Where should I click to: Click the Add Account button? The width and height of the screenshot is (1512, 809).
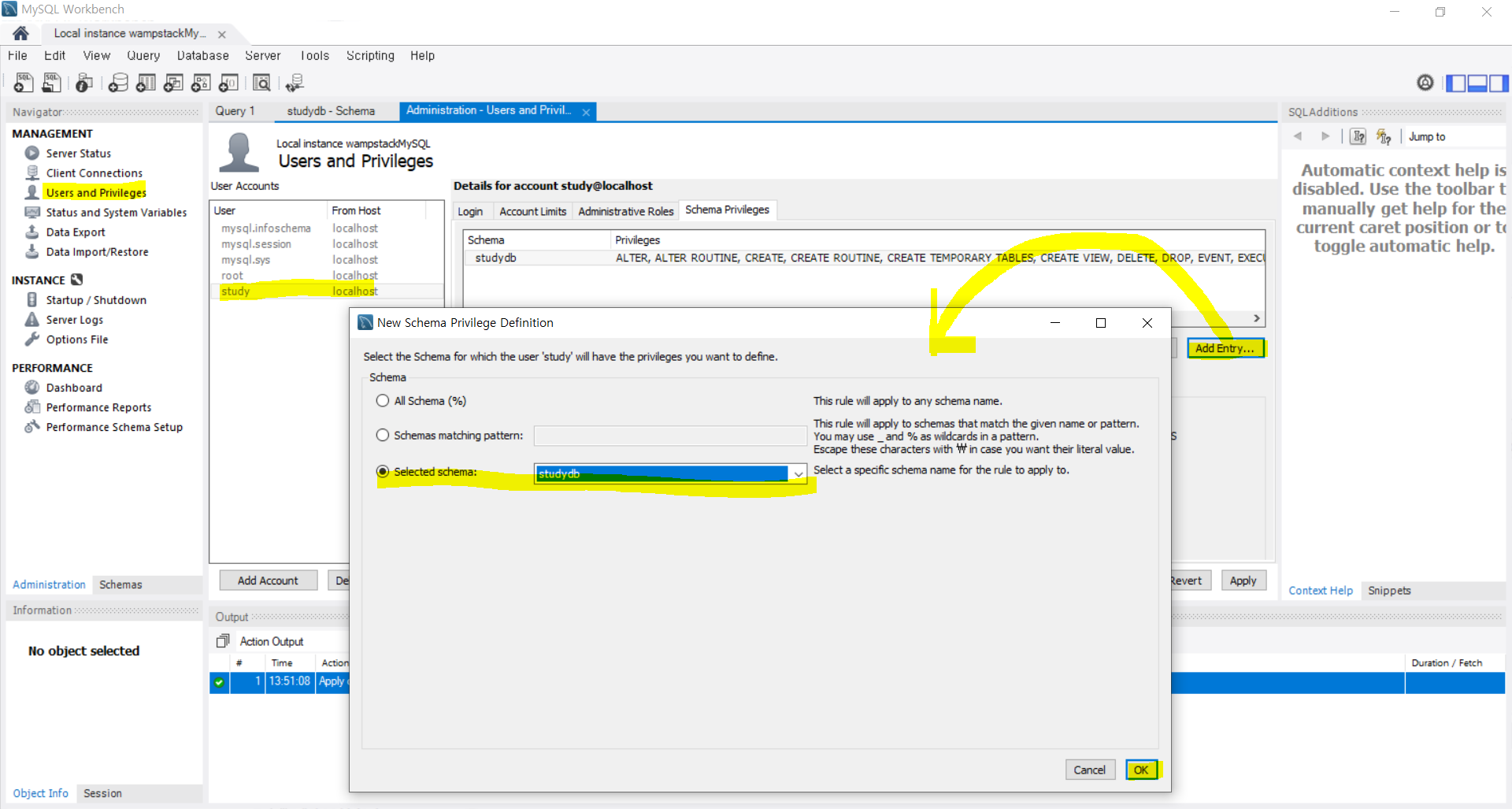pos(268,581)
